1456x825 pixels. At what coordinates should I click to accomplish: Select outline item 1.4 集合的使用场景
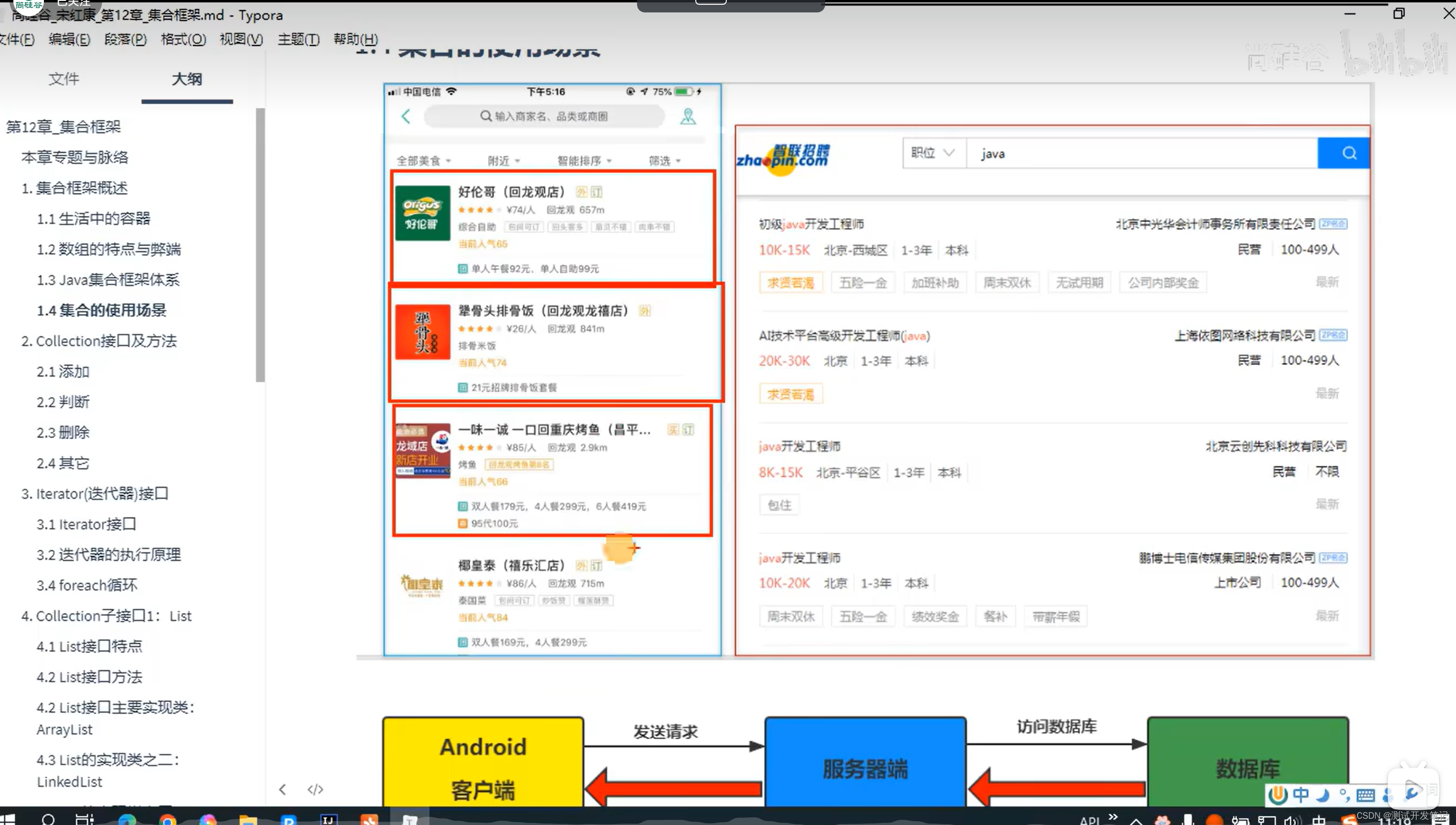click(101, 311)
